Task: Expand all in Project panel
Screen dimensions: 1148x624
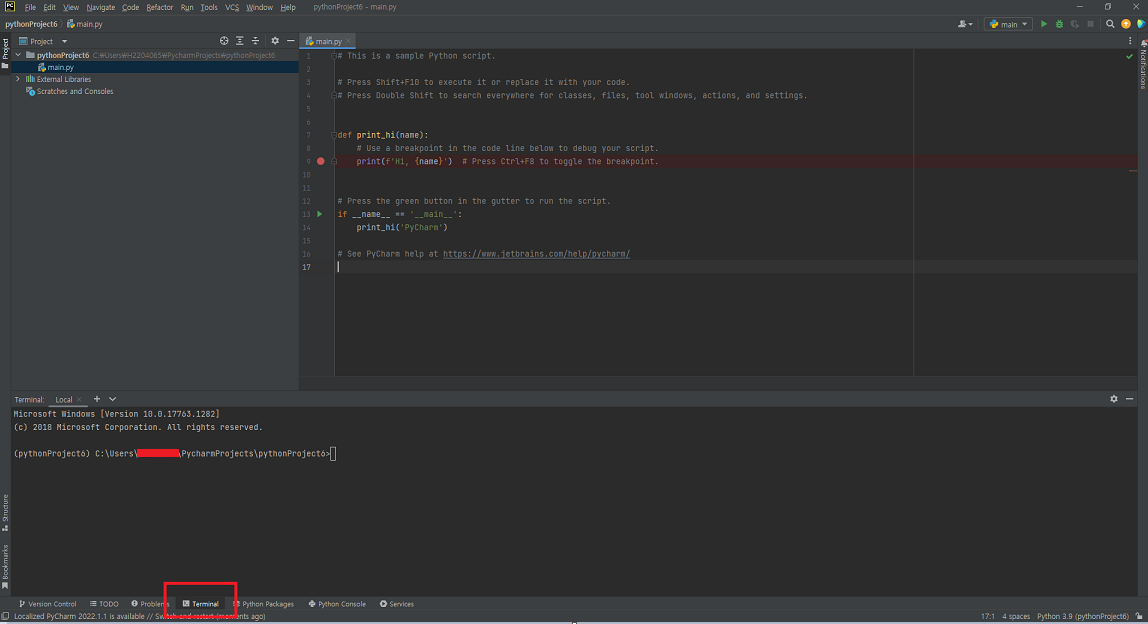Action: (239, 41)
